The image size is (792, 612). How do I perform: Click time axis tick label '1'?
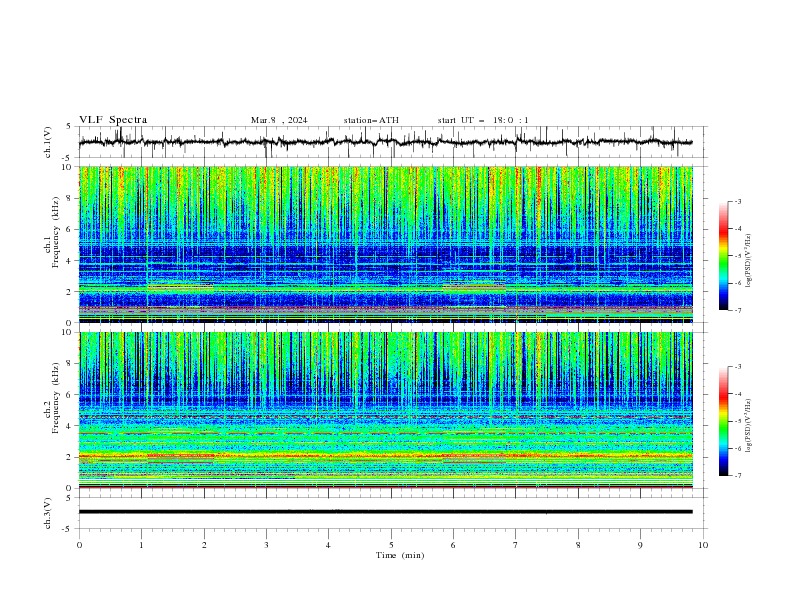[142, 545]
